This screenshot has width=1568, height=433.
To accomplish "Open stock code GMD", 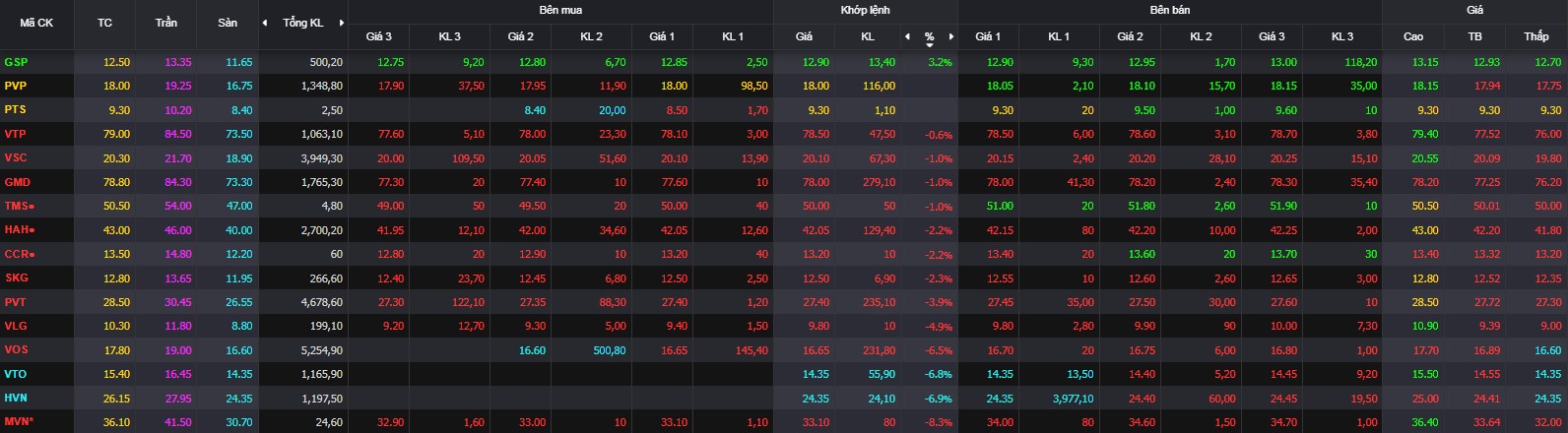I will point(17,182).
